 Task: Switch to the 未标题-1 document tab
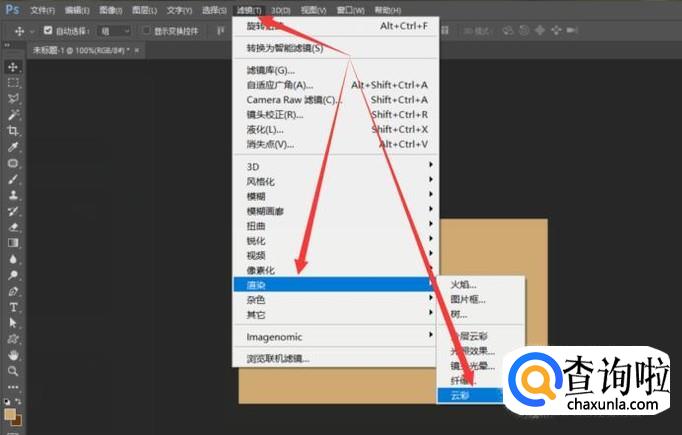click(x=81, y=50)
